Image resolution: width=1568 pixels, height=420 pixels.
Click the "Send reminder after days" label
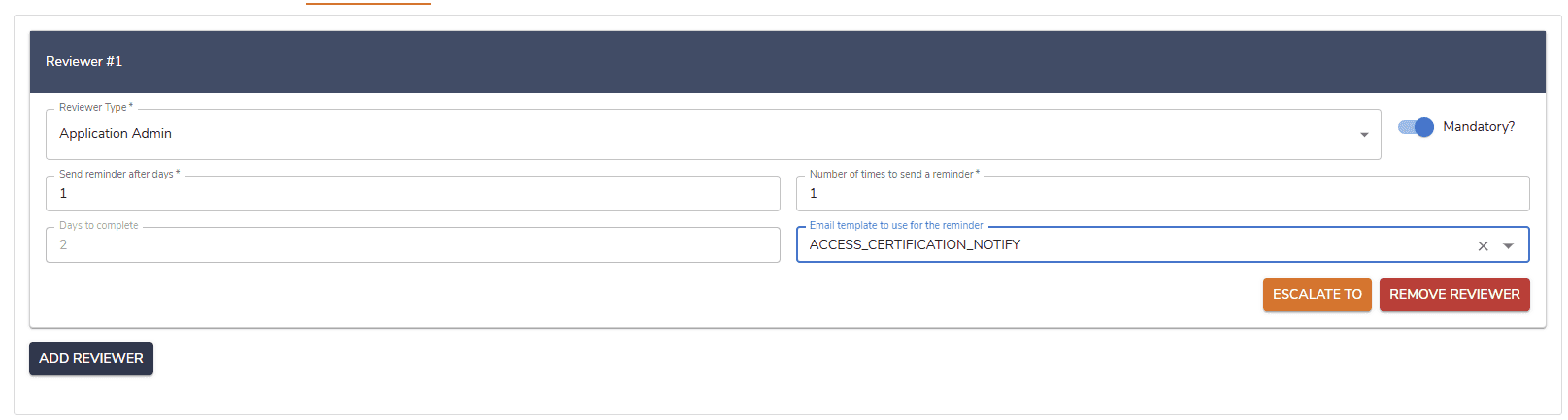click(x=118, y=175)
